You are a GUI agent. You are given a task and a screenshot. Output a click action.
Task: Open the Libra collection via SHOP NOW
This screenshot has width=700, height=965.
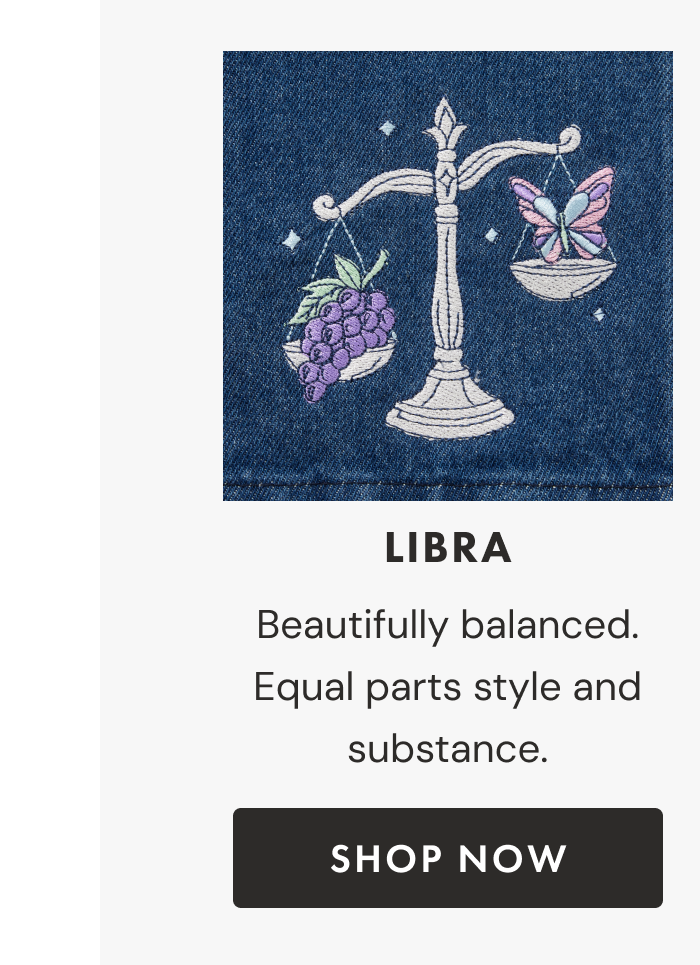[447, 857]
